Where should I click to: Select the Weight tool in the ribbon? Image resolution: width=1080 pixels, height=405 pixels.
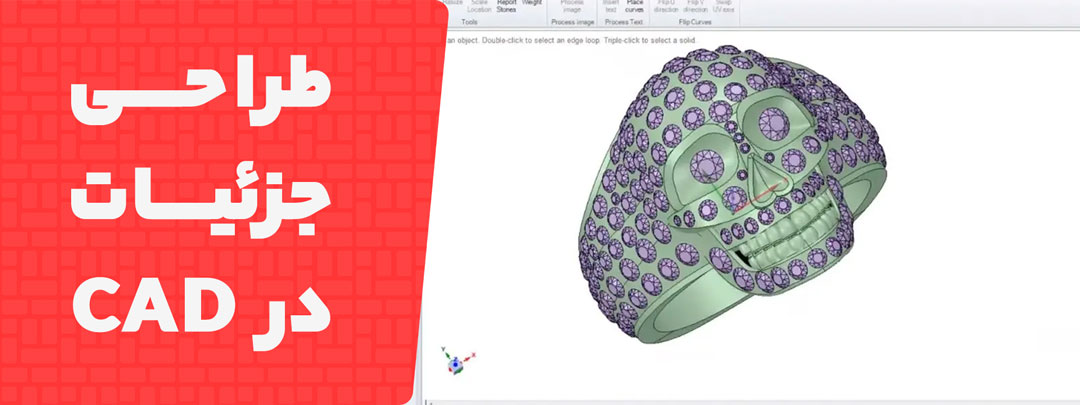532,3
